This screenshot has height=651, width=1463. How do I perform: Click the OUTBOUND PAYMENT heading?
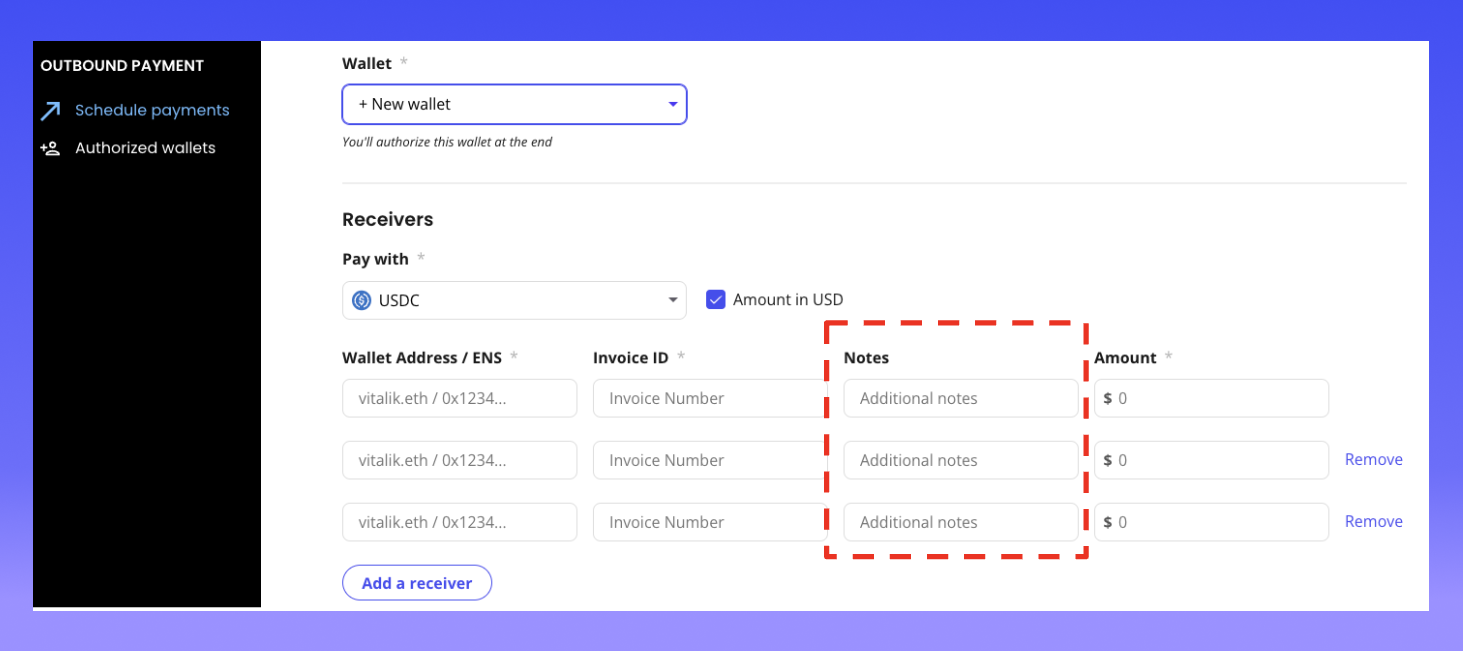pyautogui.click(x=122, y=66)
